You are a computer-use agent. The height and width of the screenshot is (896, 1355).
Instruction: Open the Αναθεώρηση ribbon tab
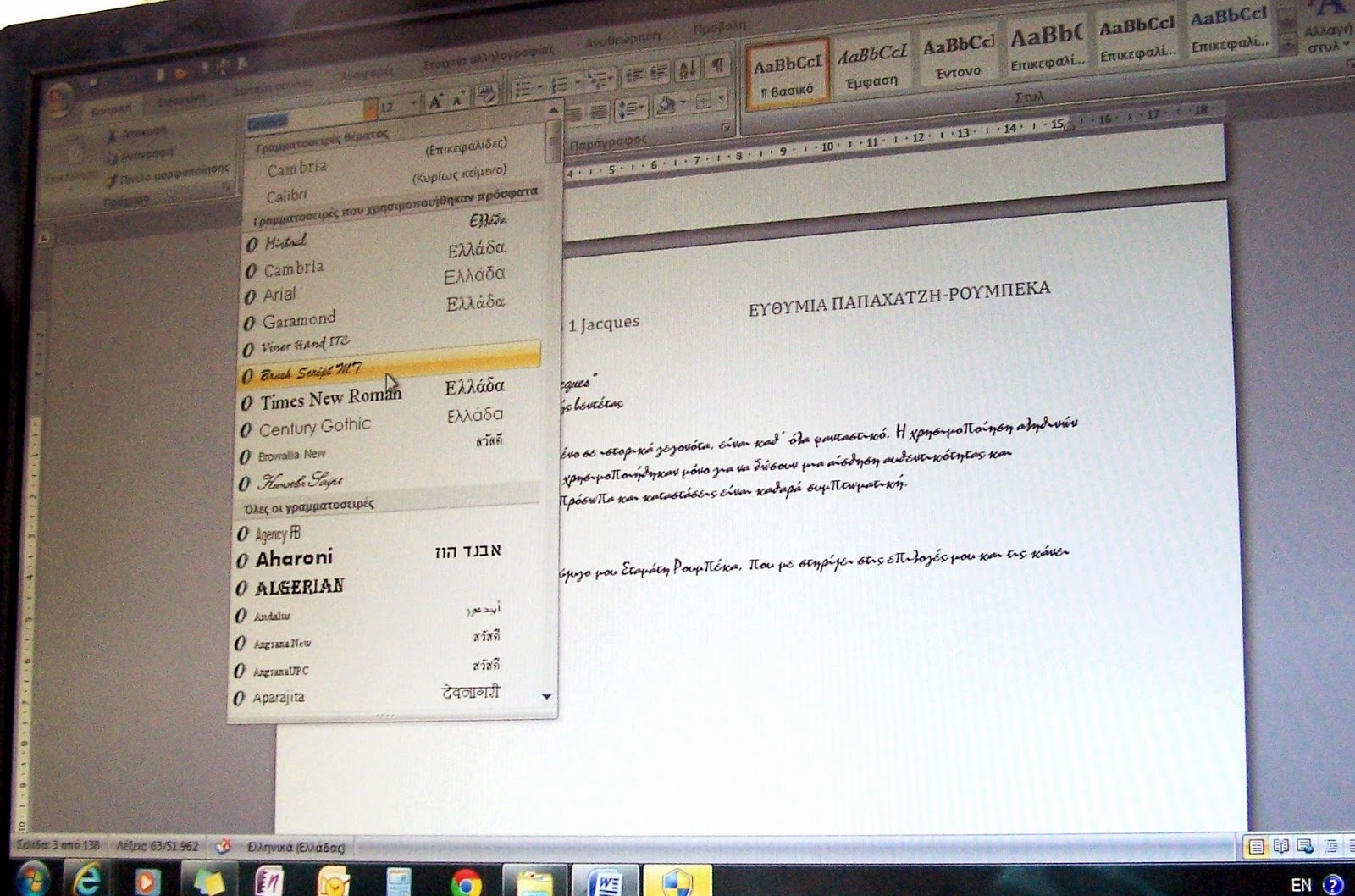pos(622,38)
